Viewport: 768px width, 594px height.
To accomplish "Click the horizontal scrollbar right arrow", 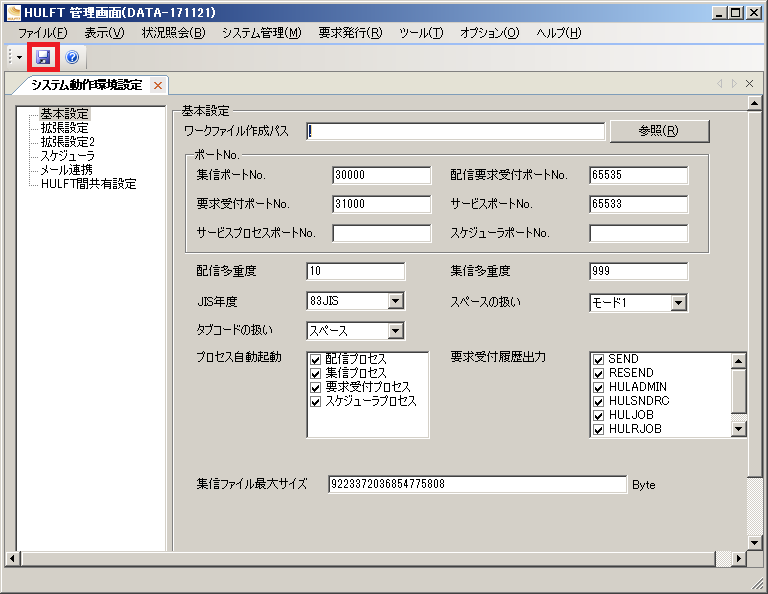I will [x=739, y=558].
